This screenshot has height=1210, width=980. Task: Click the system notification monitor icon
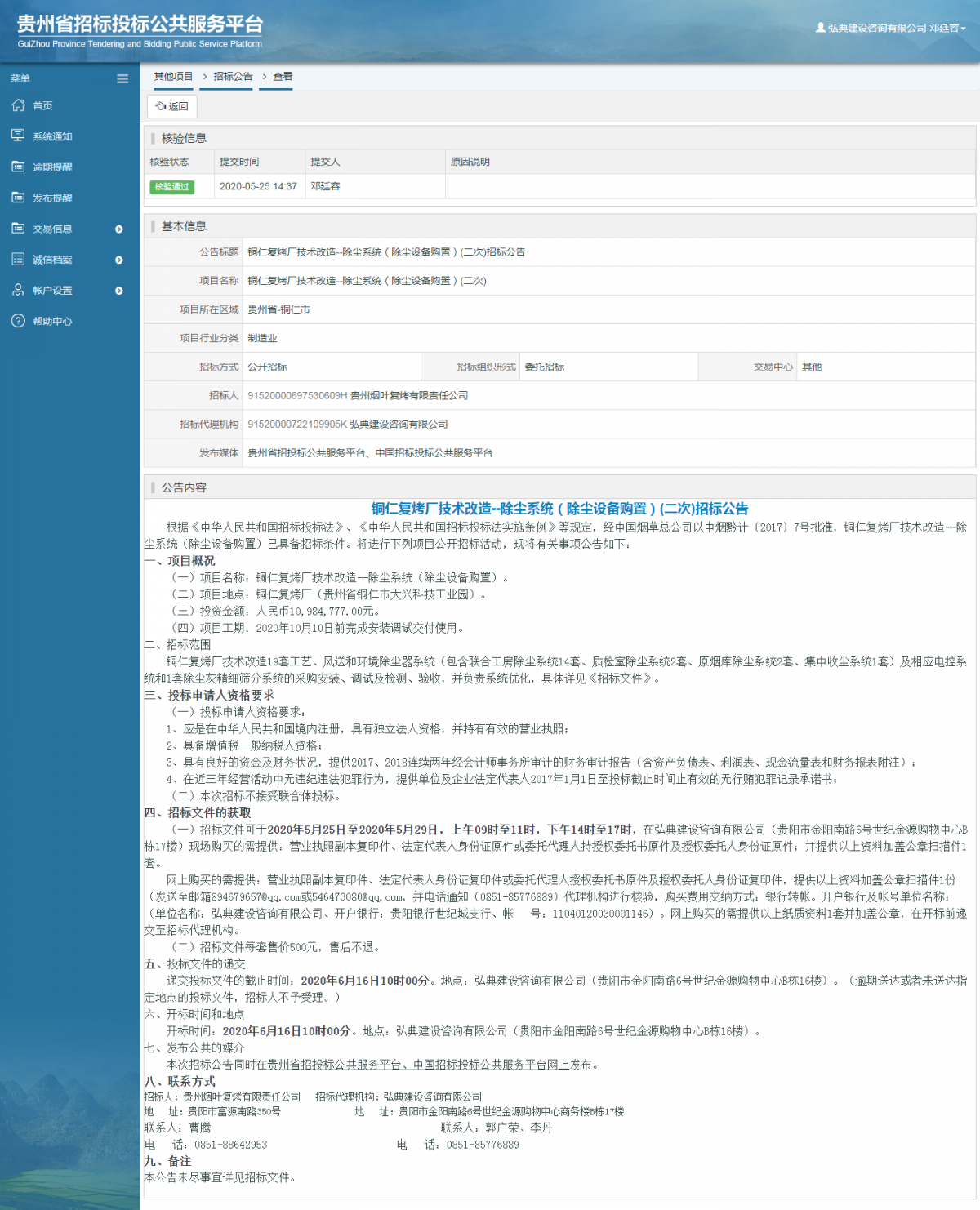click(x=18, y=136)
